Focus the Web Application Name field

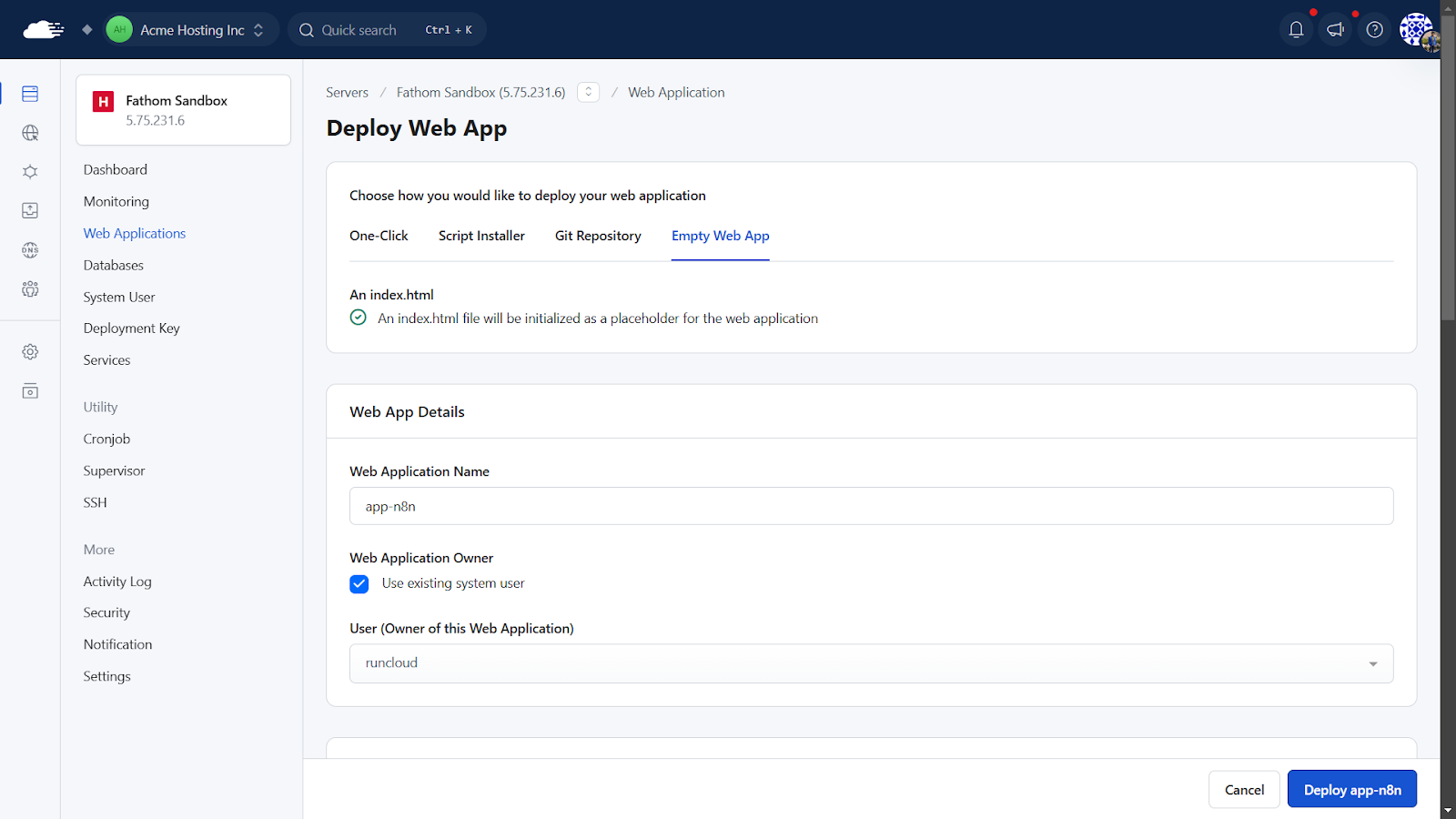coord(871,507)
